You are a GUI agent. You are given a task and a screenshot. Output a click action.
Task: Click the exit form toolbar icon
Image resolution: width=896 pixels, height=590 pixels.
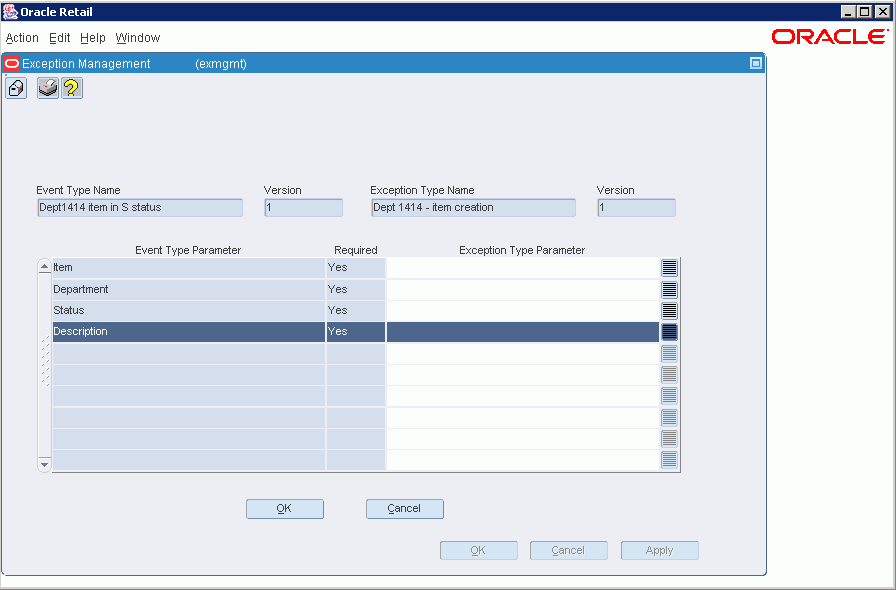(16, 89)
